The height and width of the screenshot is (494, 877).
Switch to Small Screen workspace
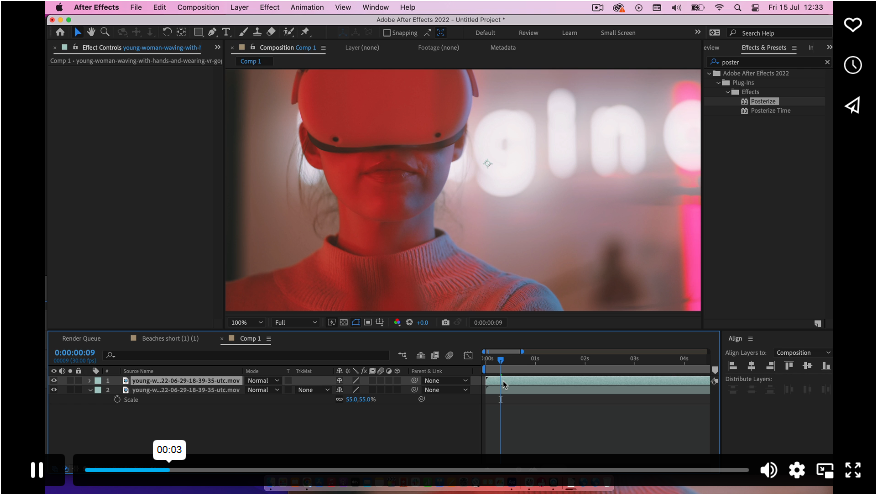pos(617,33)
